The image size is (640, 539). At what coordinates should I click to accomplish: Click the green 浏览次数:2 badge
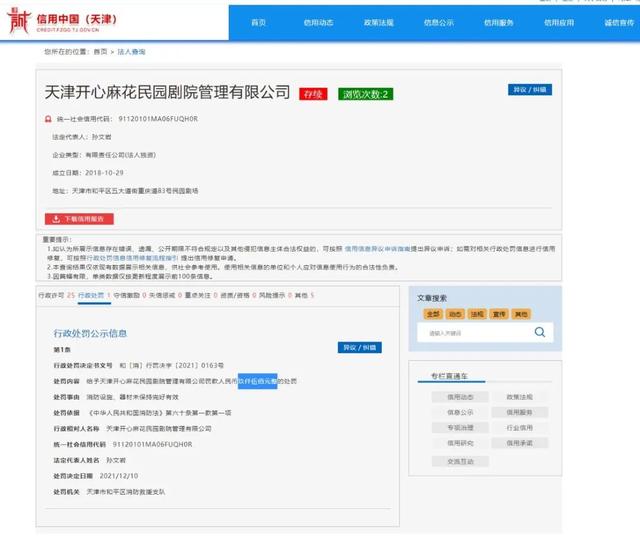365,94
